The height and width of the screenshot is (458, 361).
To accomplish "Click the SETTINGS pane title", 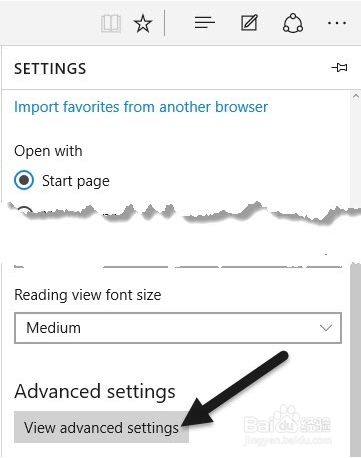I will (50, 69).
